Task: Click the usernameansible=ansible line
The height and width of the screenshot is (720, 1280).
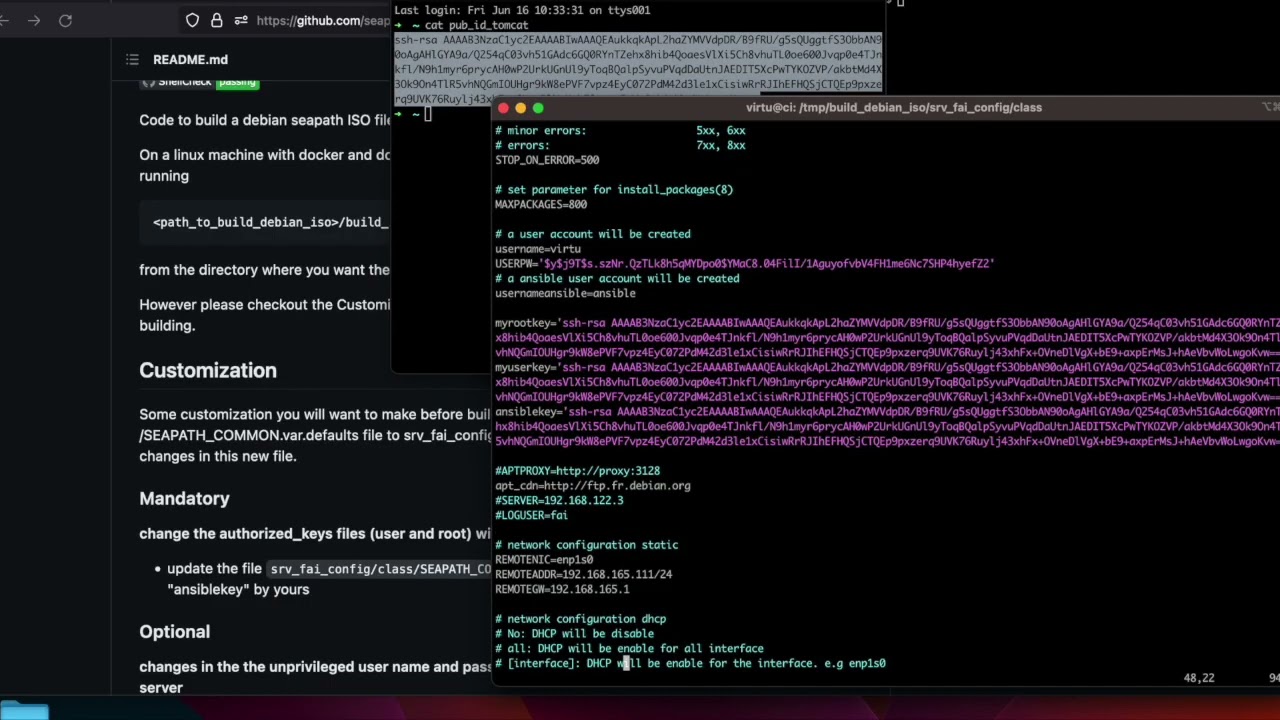Action: pyautogui.click(x=565, y=293)
